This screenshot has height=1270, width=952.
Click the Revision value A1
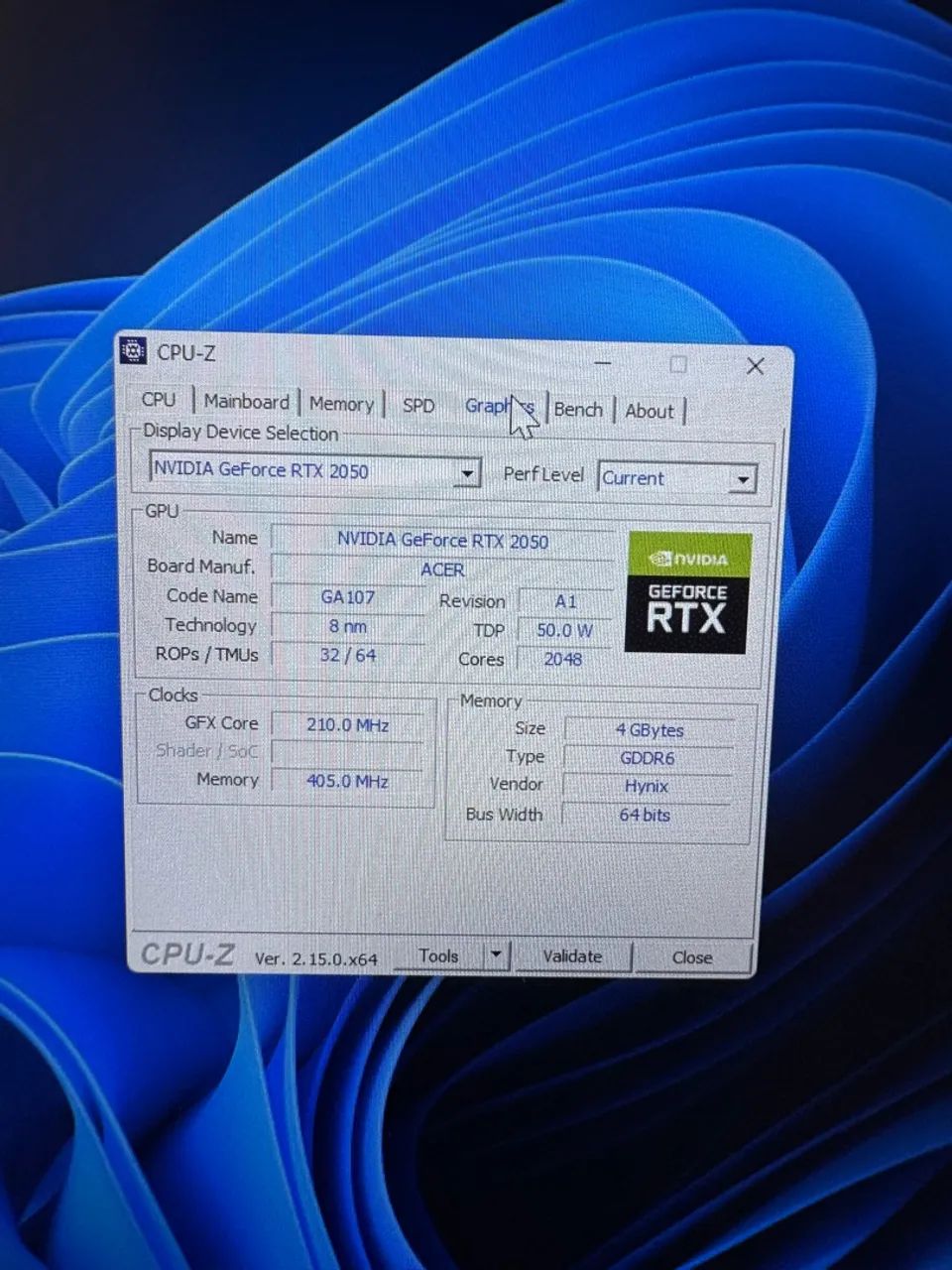(x=565, y=601)
